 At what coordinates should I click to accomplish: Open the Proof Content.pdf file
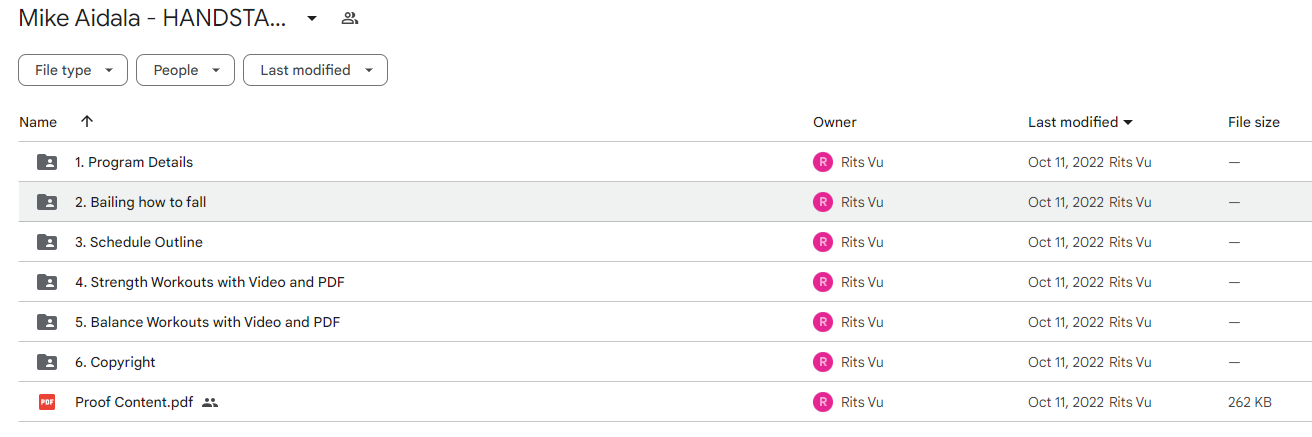[134, 402]
